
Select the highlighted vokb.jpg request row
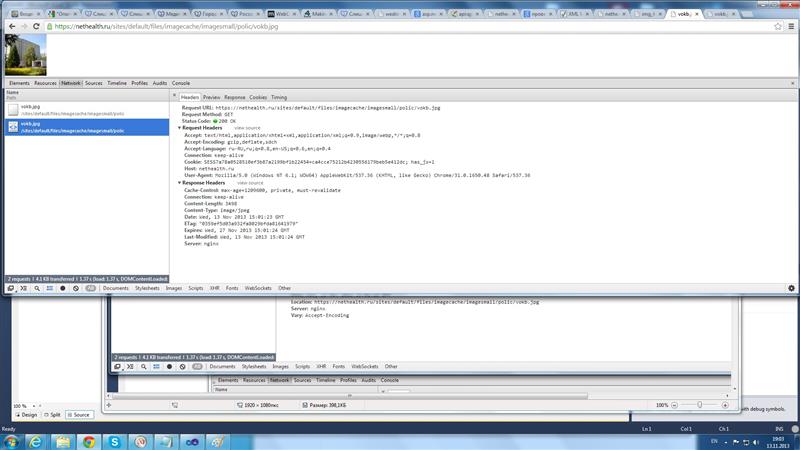coord(85,127)
